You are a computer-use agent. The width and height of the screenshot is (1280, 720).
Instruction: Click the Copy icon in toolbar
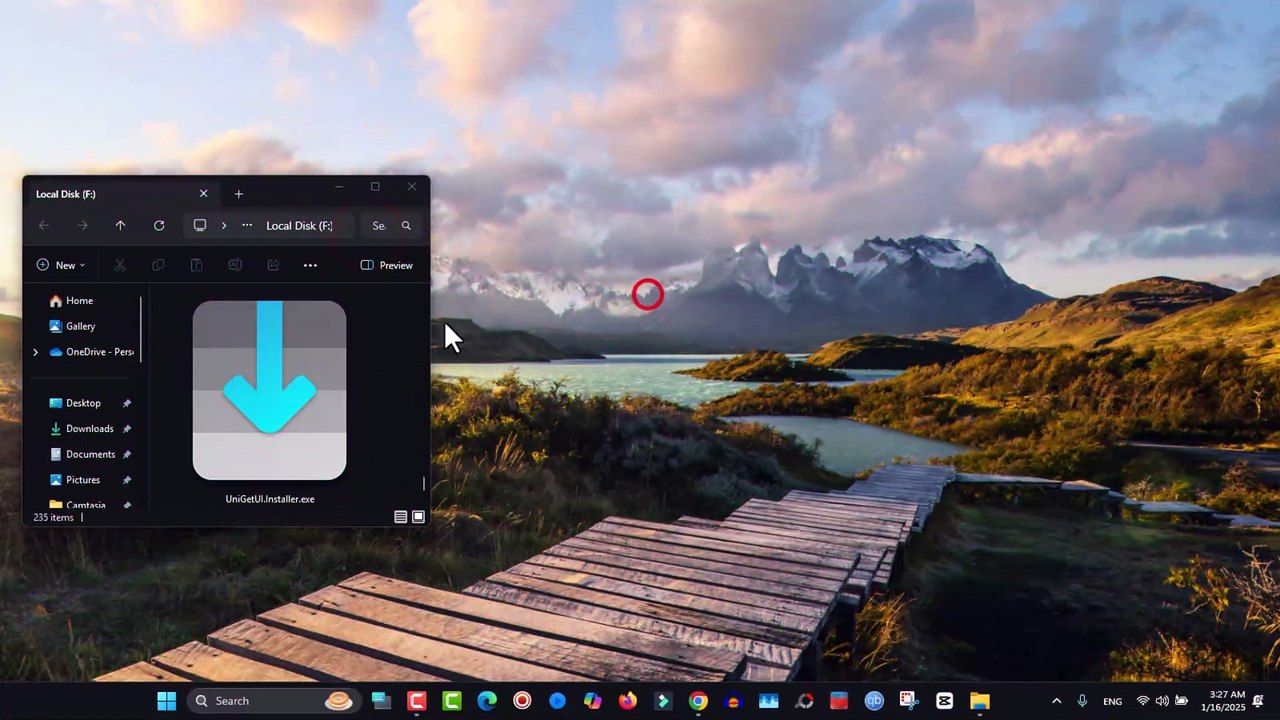coord(158,265)
